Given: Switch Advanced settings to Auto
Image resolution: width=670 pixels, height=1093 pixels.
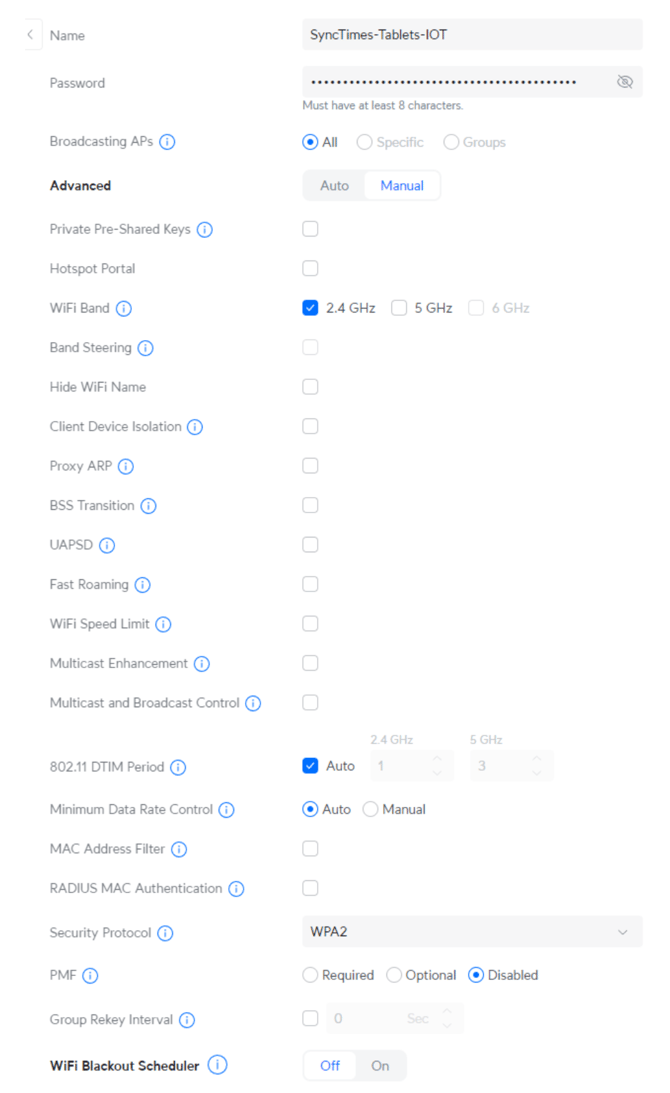Looking at the screenshot, I should point(334,185).
